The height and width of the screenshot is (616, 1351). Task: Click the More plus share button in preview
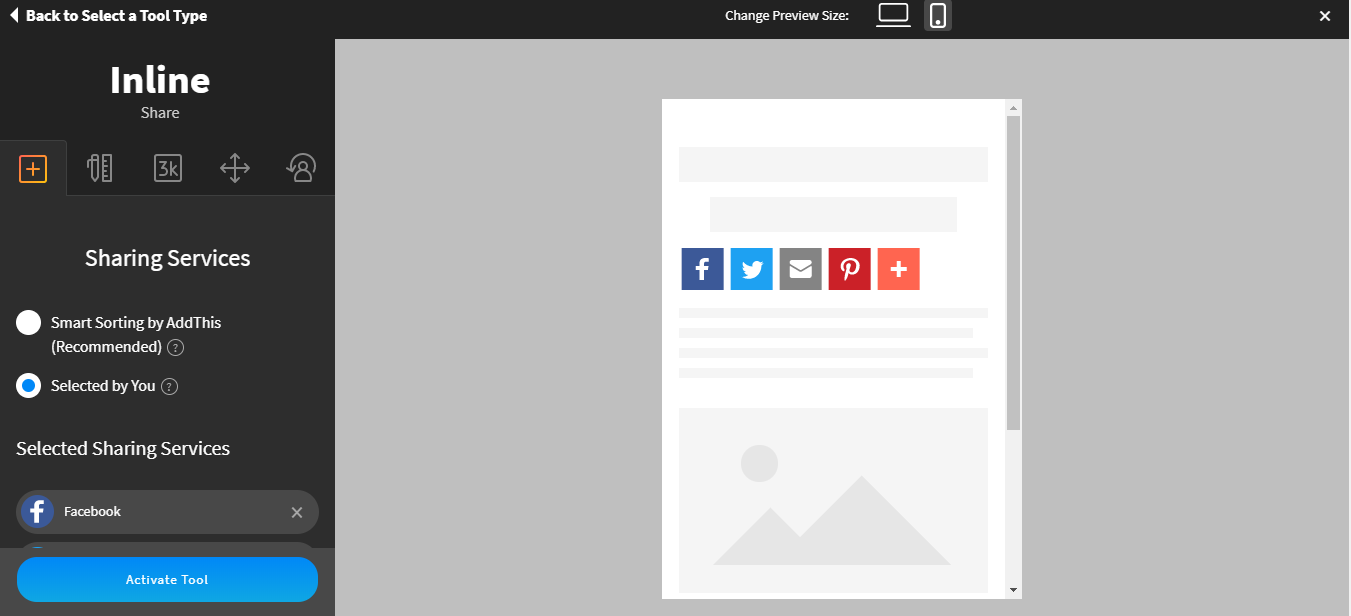899,269
